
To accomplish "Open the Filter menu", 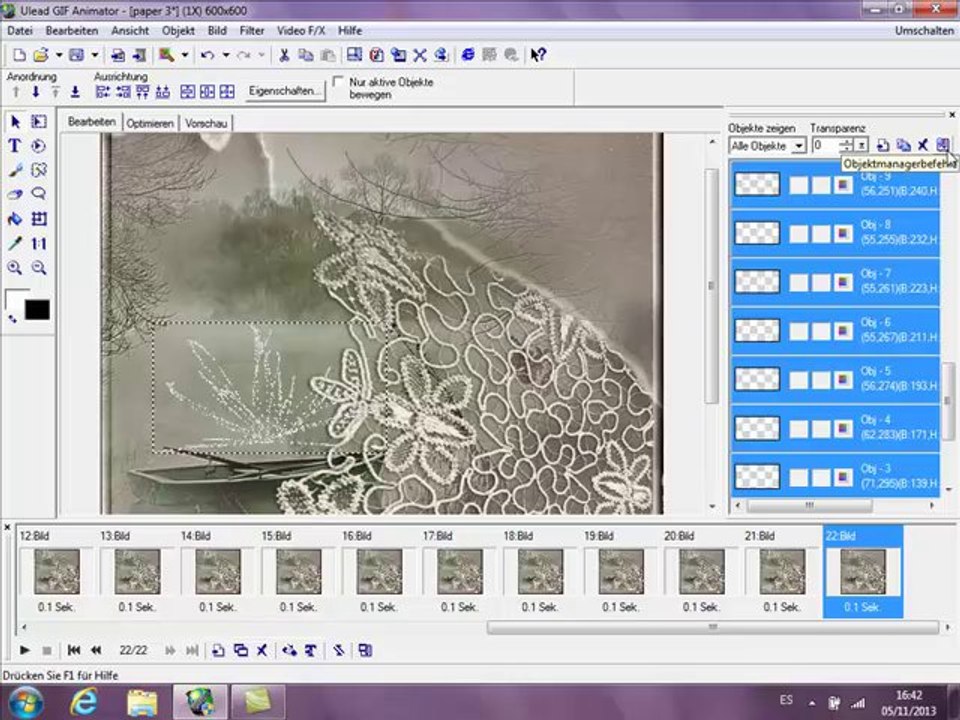I will coord(252,31).
